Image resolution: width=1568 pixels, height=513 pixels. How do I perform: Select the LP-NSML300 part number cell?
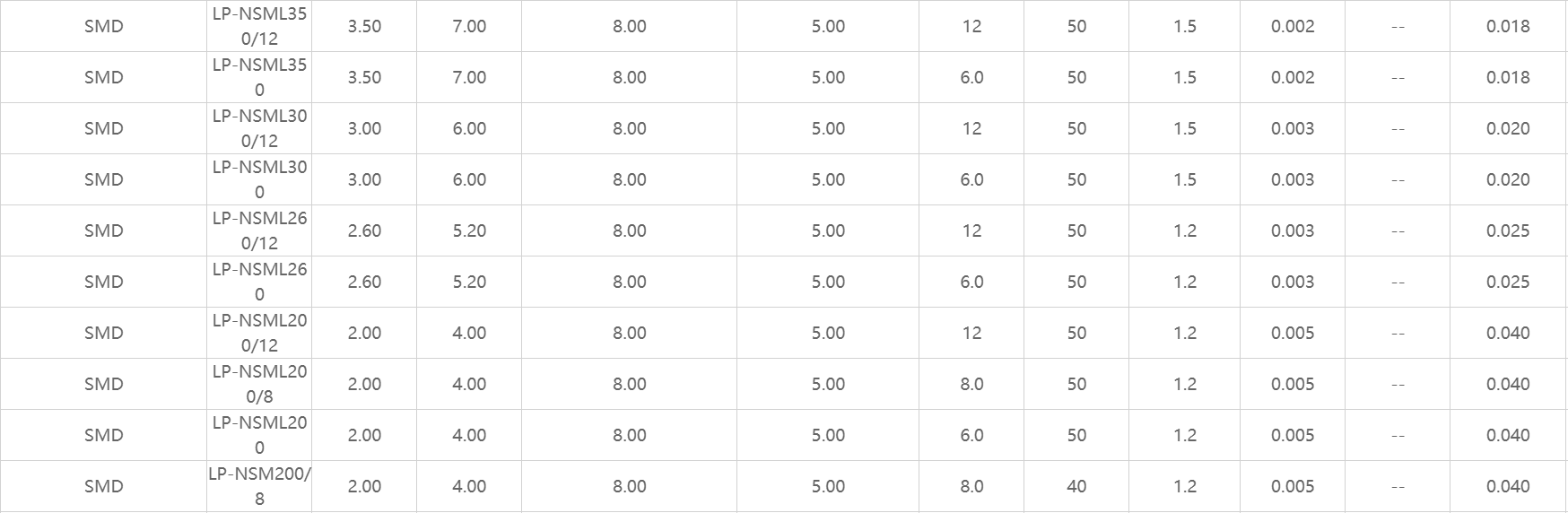(x=259, y=179)
